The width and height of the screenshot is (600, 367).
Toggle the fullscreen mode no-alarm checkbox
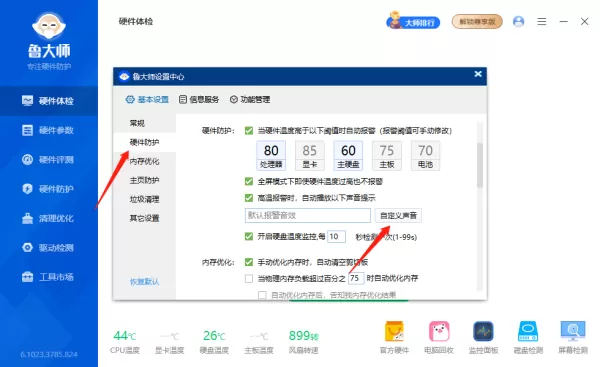point(249,181)
